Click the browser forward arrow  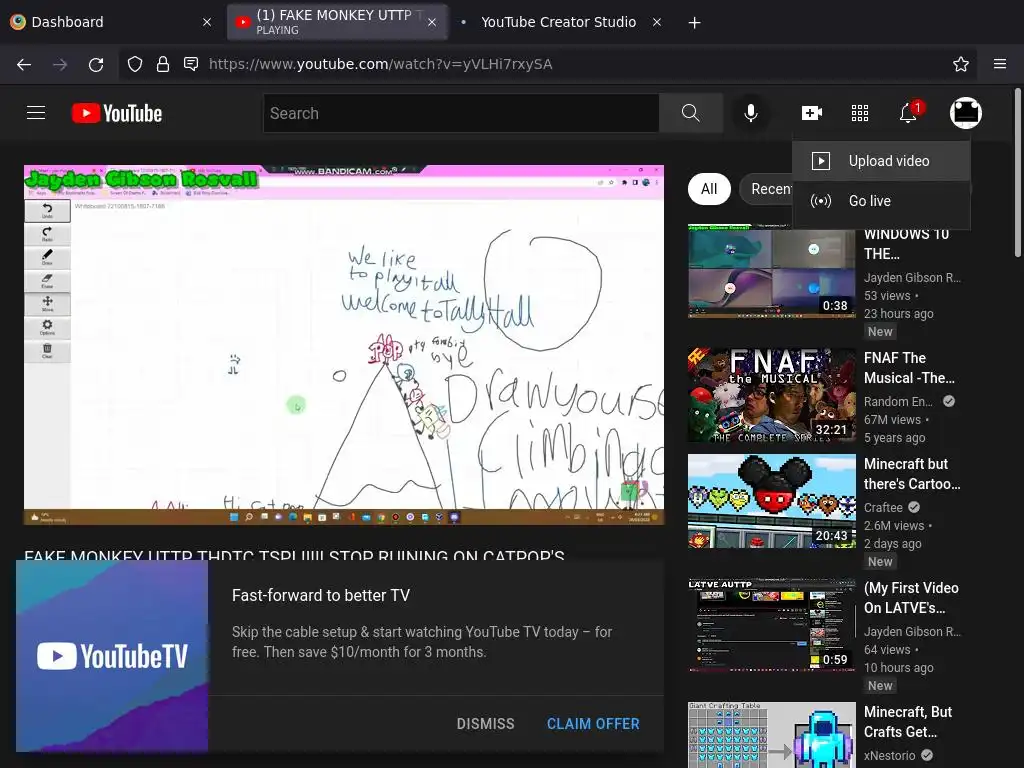pos(60,64)
